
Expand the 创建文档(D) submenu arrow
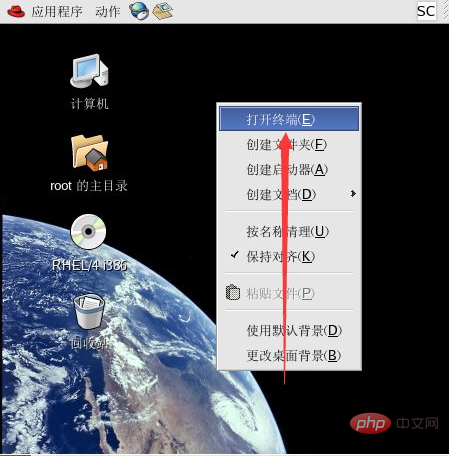pos(353,194)
